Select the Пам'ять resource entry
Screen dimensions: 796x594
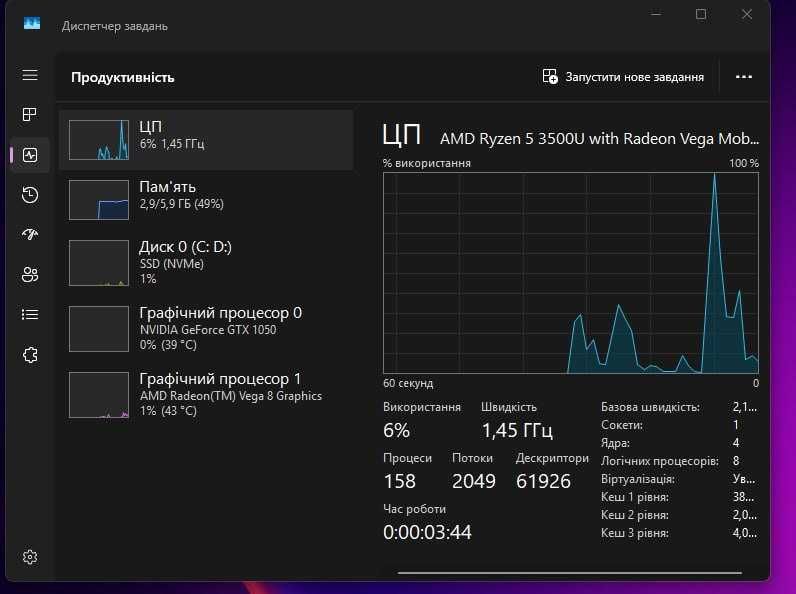[x=206, y=200]
